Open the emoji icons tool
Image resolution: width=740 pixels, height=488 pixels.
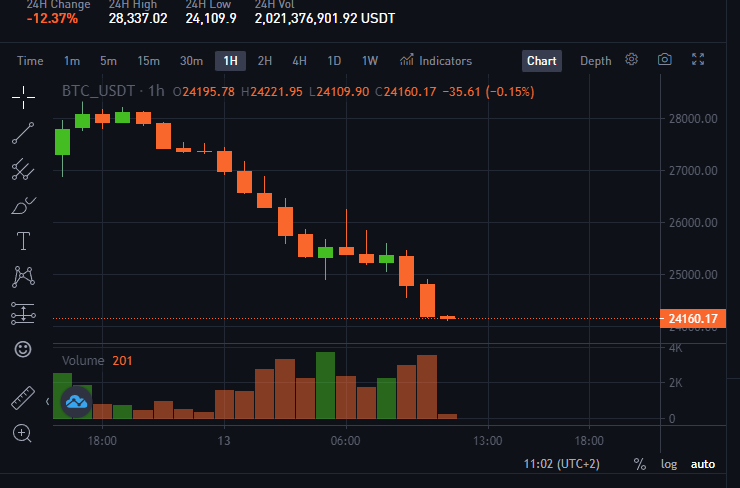pyautogui.click(x=23, y=349)
